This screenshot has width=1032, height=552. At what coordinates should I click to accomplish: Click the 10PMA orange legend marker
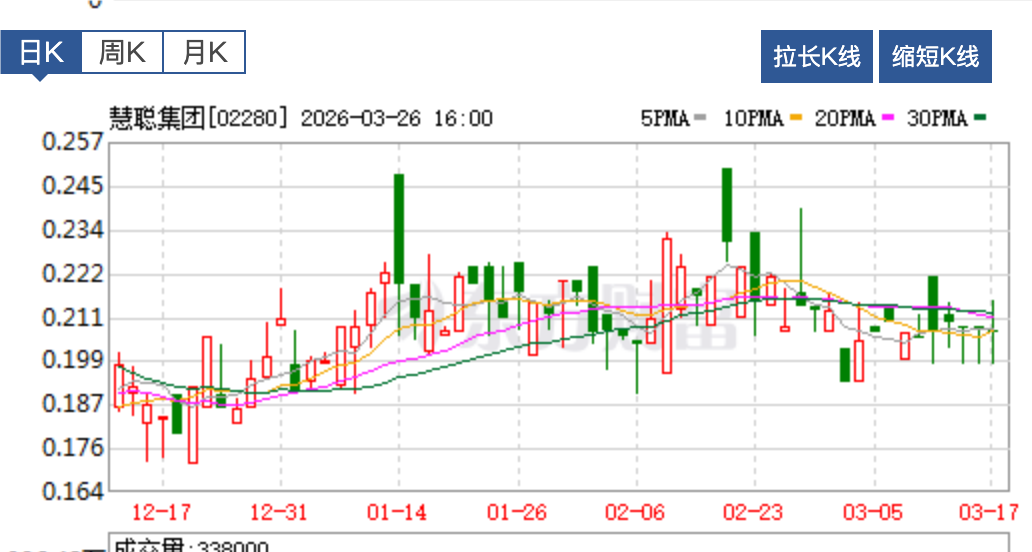click(x=796, y=118)
